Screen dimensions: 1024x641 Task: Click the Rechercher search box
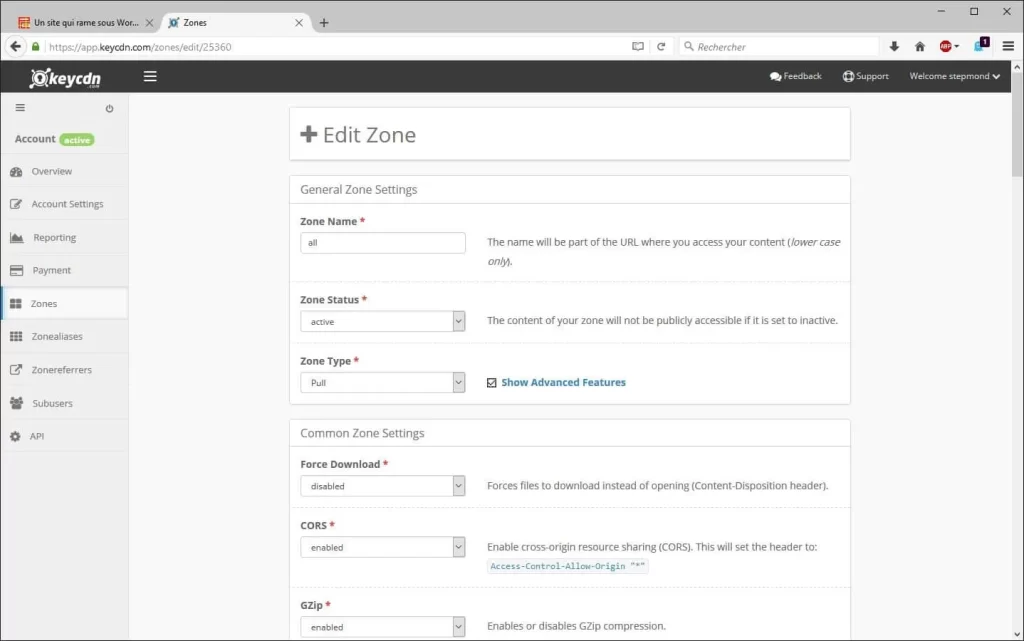(x=780, y=47)
